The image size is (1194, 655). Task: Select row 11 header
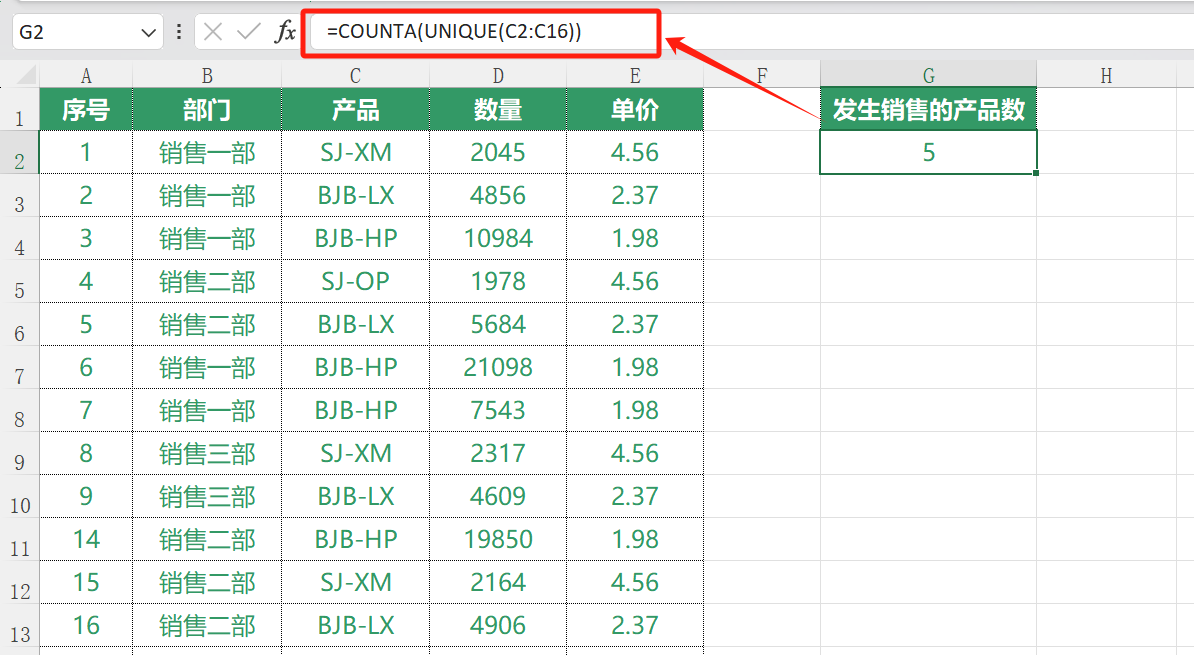pos(20,539)
